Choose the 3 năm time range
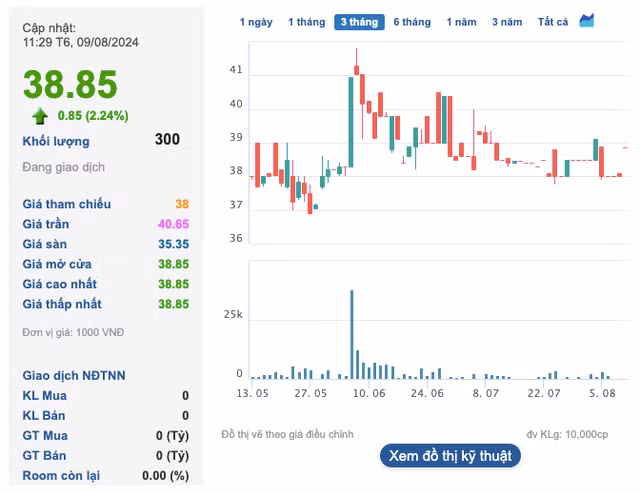 click(507, 22)
